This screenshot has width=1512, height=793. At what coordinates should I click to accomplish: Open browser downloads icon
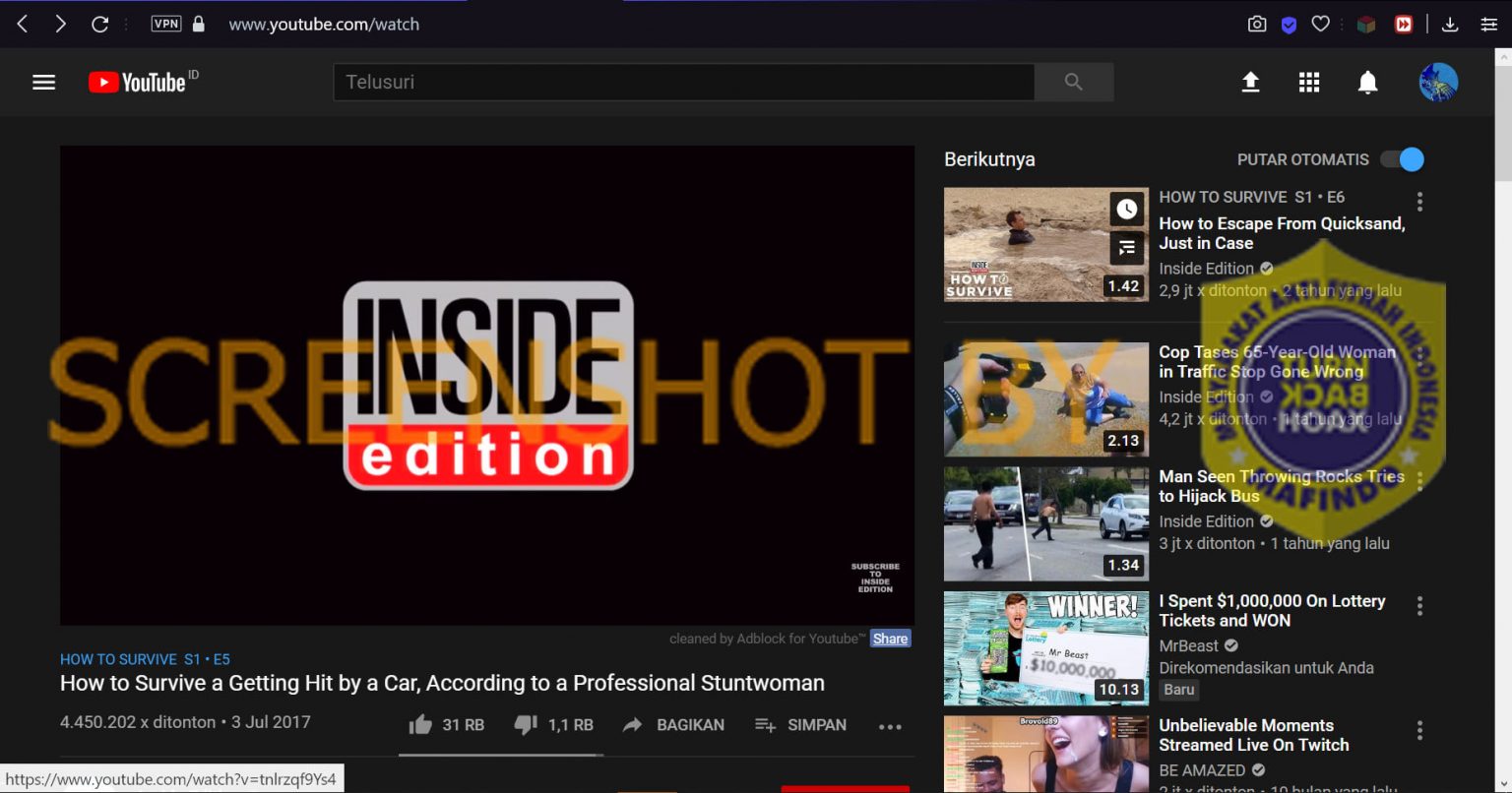(1450, 25)
